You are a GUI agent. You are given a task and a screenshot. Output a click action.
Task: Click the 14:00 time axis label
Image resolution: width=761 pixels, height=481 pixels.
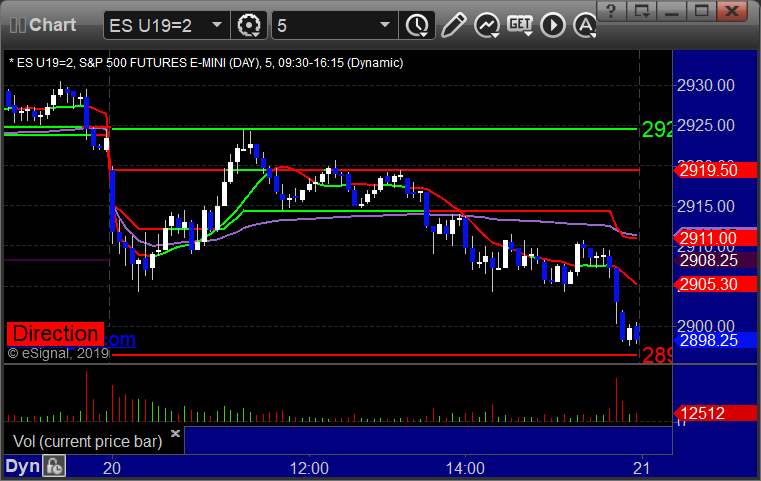465,468
